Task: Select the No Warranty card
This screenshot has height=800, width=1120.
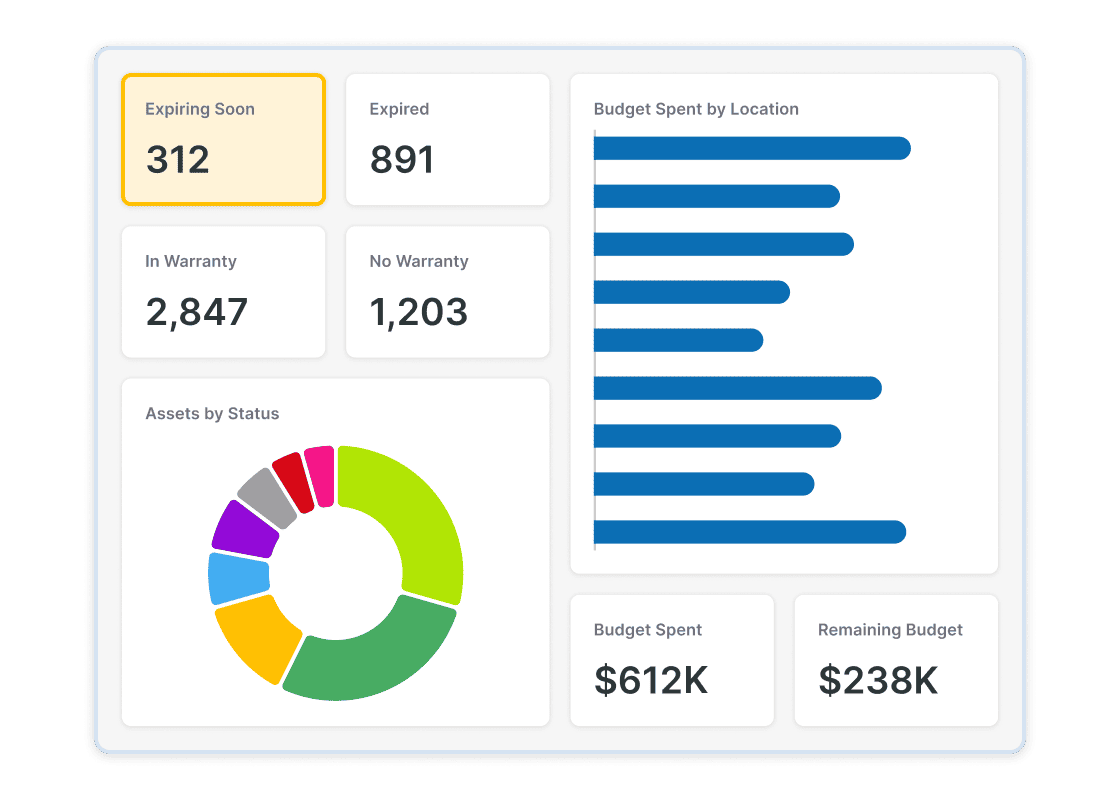Action: (x=447, y=291)
